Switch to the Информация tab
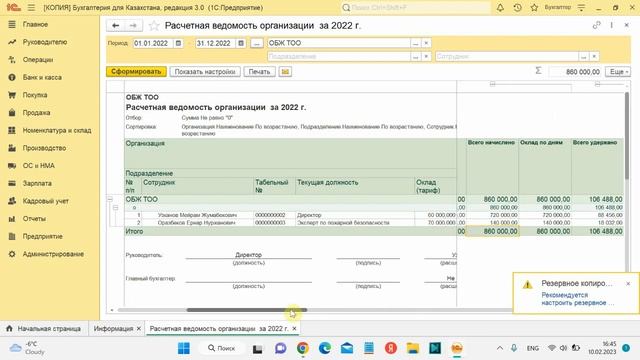Image resolution: width=640 pixels, height=360 pixels. pos(113,329)
